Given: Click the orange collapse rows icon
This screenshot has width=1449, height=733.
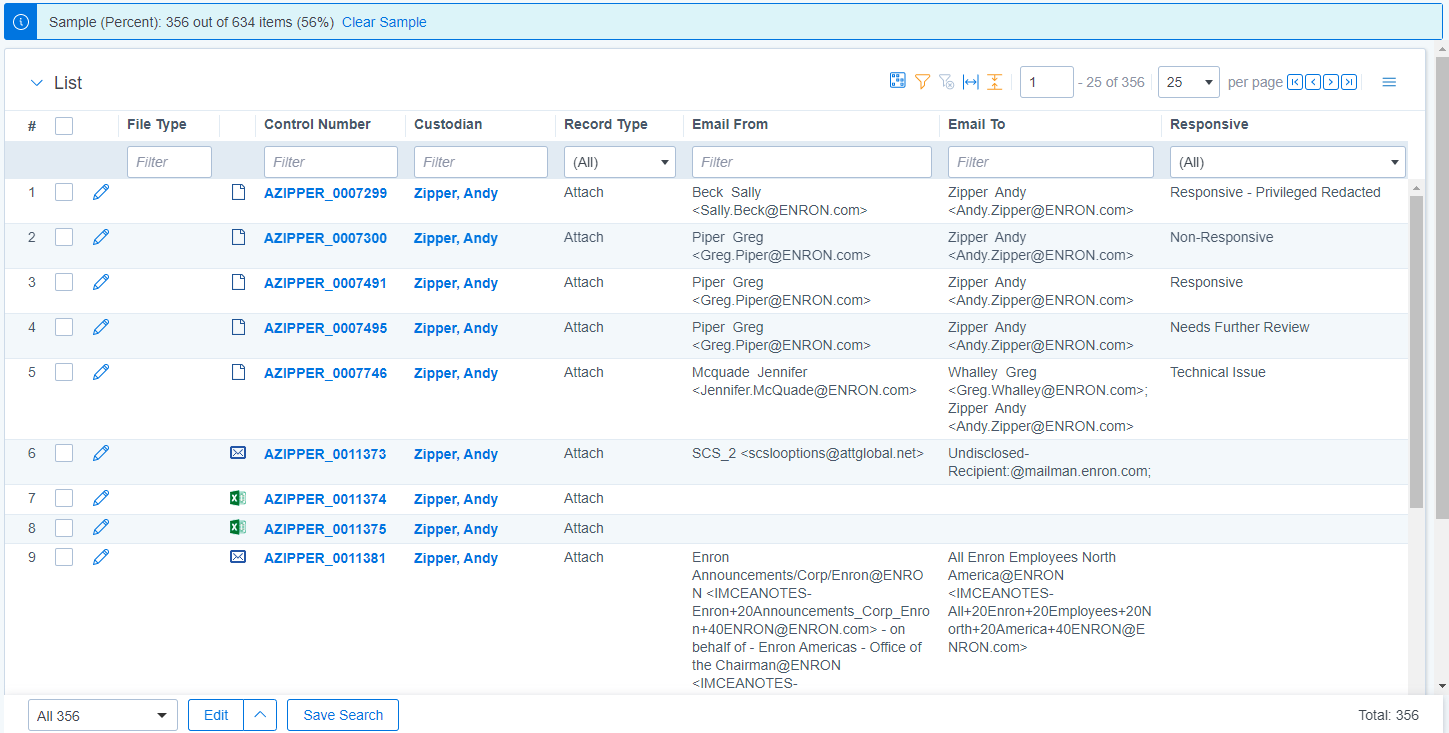Looking at the screenshot, I should [x=994, y=82].
